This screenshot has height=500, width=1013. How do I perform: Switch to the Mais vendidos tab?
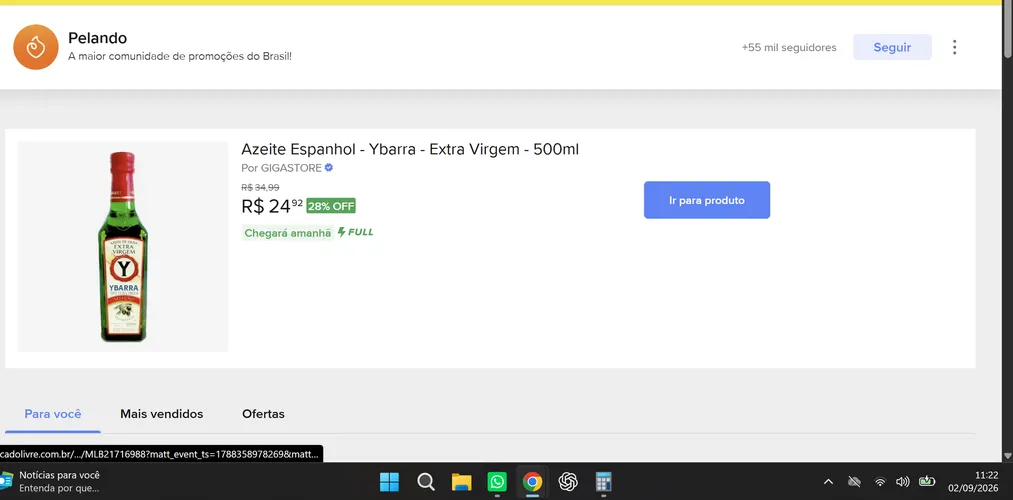click(x=162, y=414)
